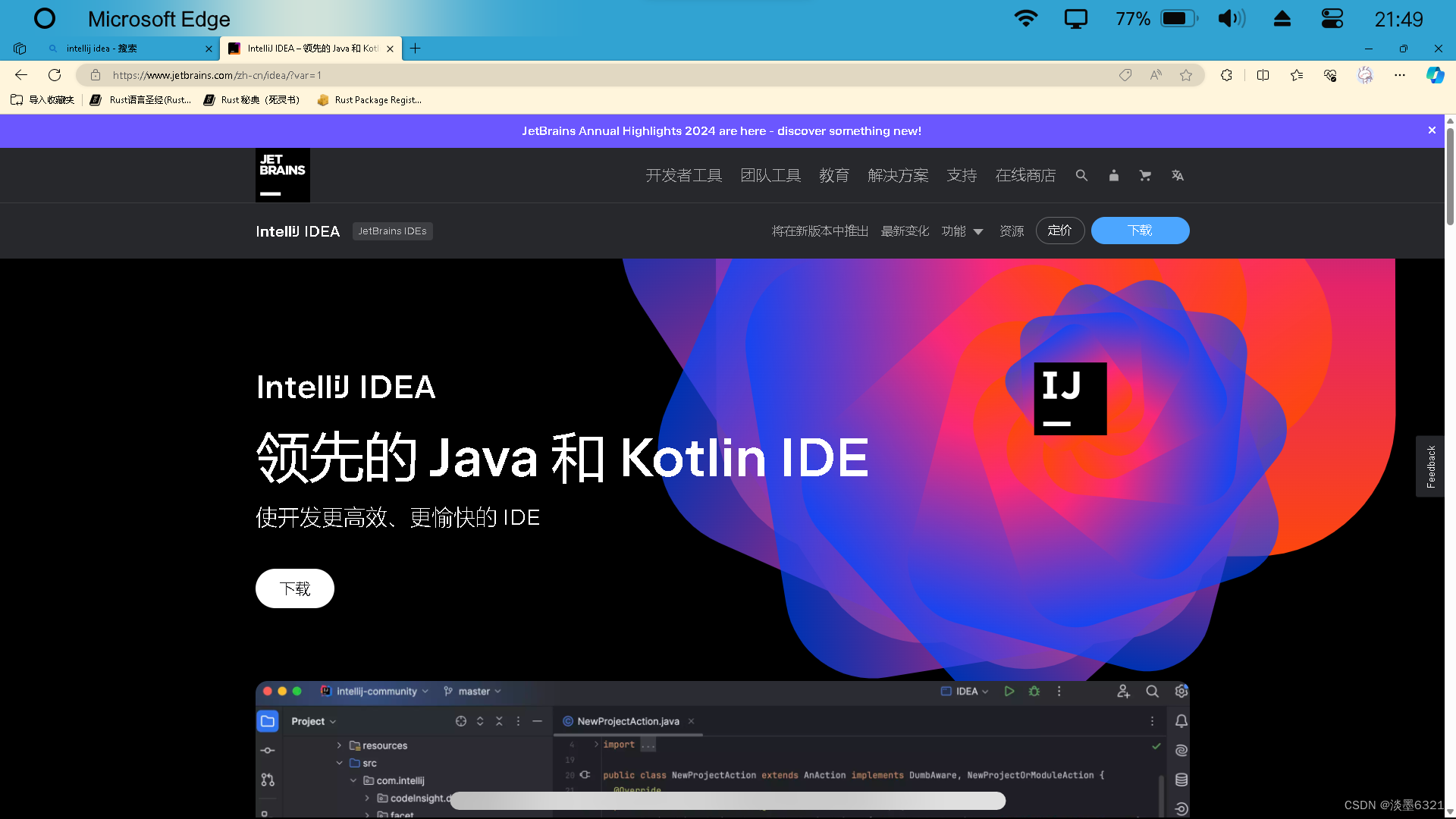This screenshot has width=1456, height=819.
Task: Dismiss the Annual Highlights banner
Action: pos(1432,130)
